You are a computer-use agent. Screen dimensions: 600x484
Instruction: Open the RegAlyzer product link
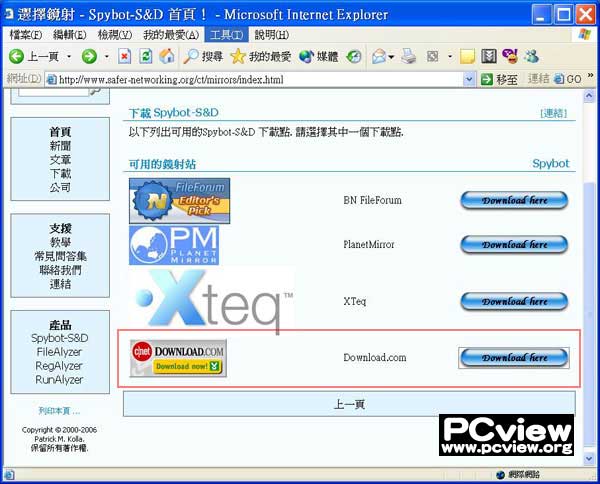pos(59,366)
